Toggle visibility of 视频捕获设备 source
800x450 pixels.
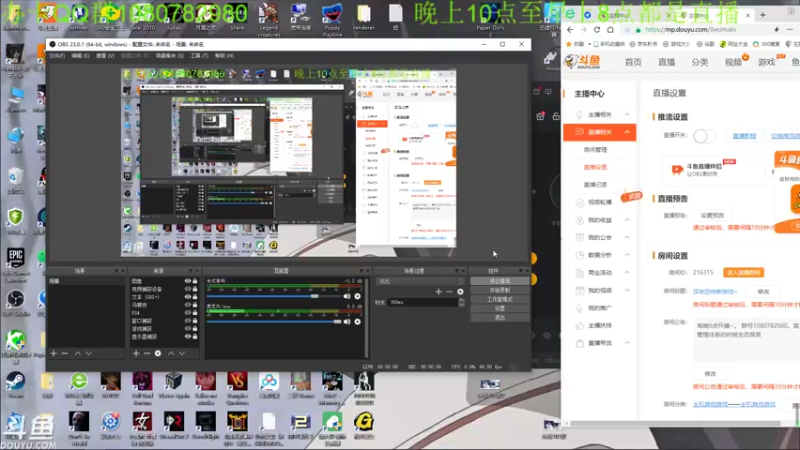tap(188, 289)
